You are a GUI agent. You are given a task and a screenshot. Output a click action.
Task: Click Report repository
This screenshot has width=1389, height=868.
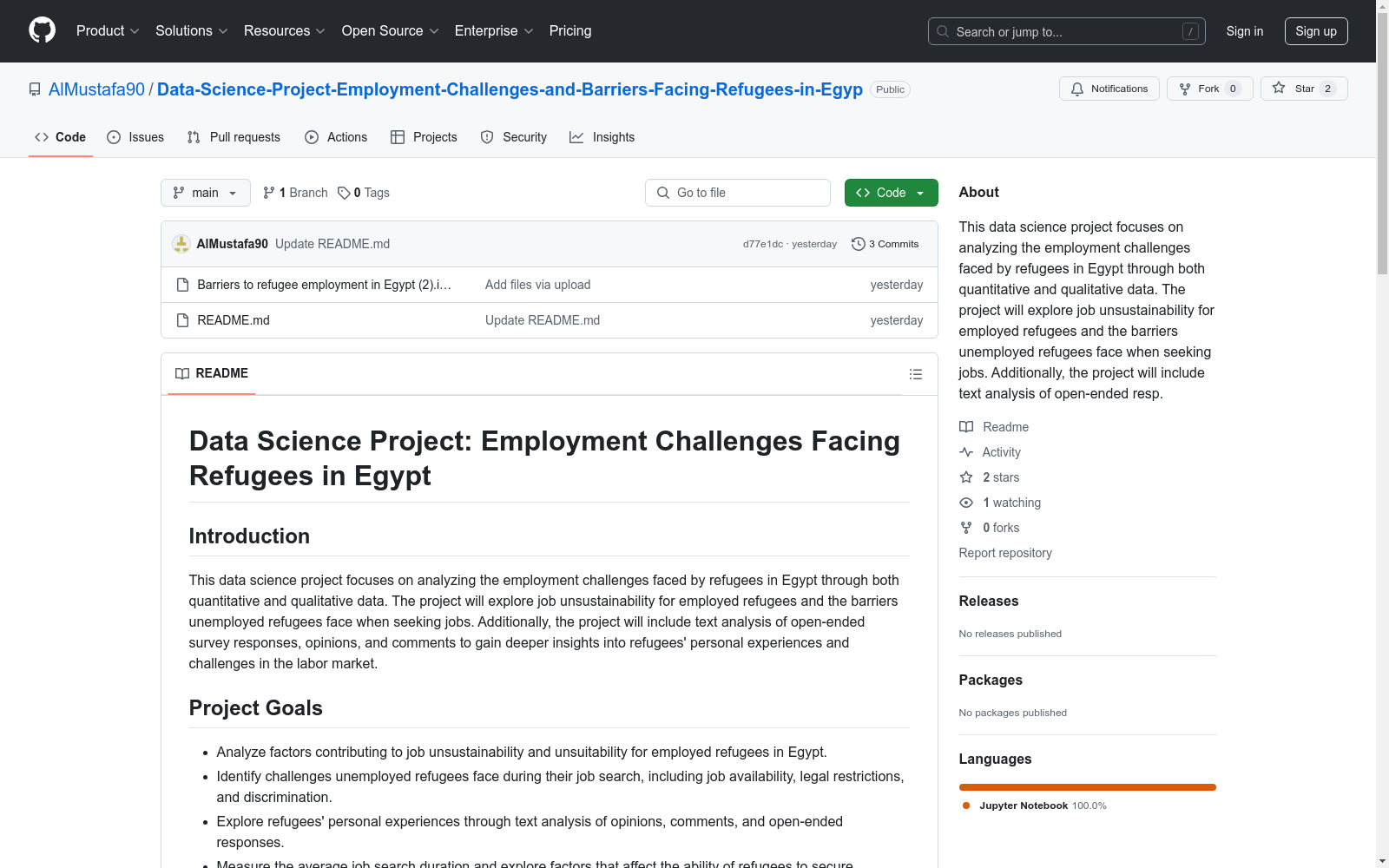point(1005,553)
